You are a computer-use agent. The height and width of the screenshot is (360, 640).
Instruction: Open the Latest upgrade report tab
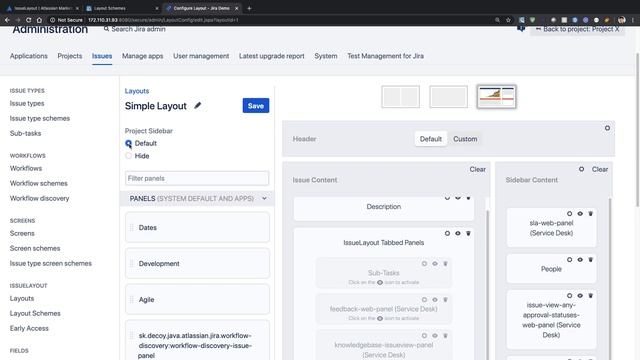[272, 56]
